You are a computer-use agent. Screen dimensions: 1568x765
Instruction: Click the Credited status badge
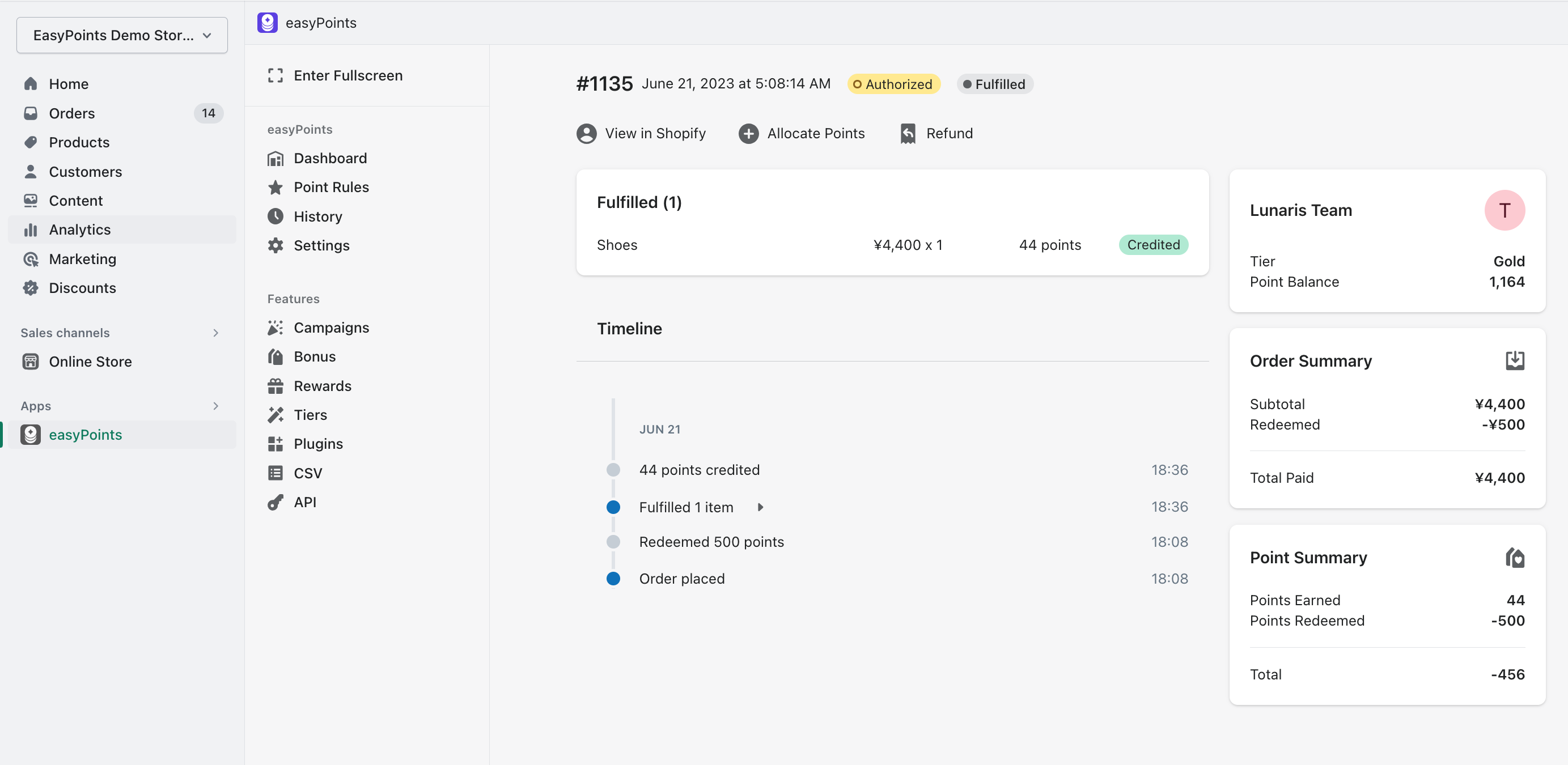tap(1154, 245)
